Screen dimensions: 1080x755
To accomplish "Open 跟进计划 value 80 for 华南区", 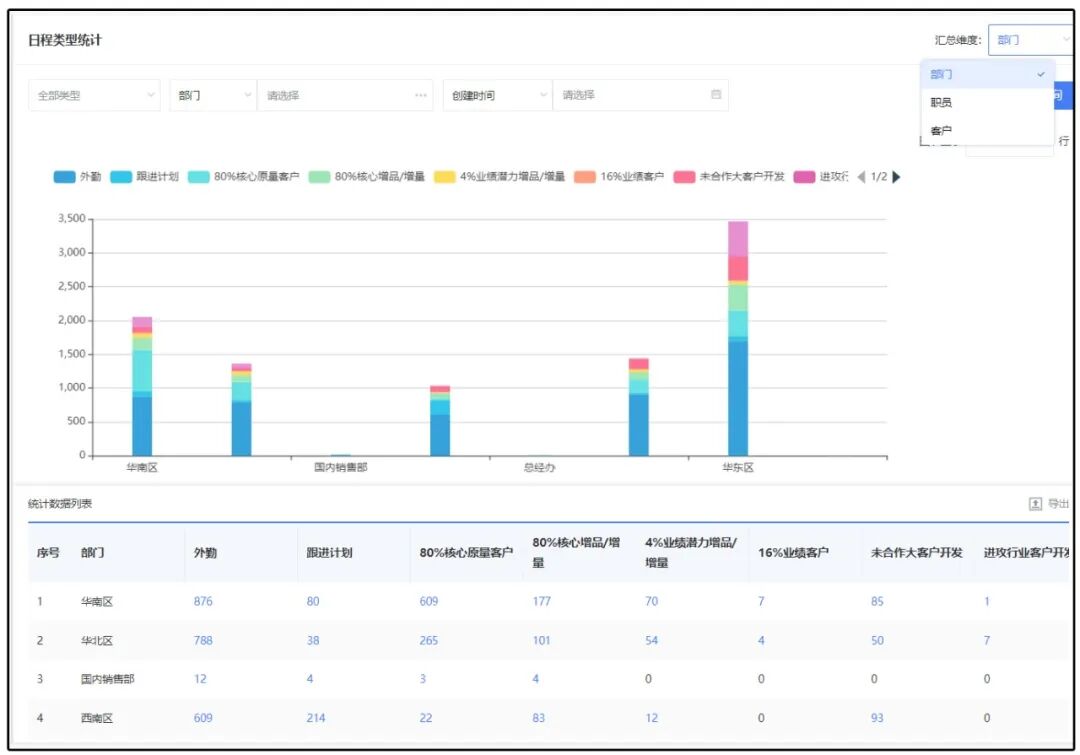I will [313, 601].
